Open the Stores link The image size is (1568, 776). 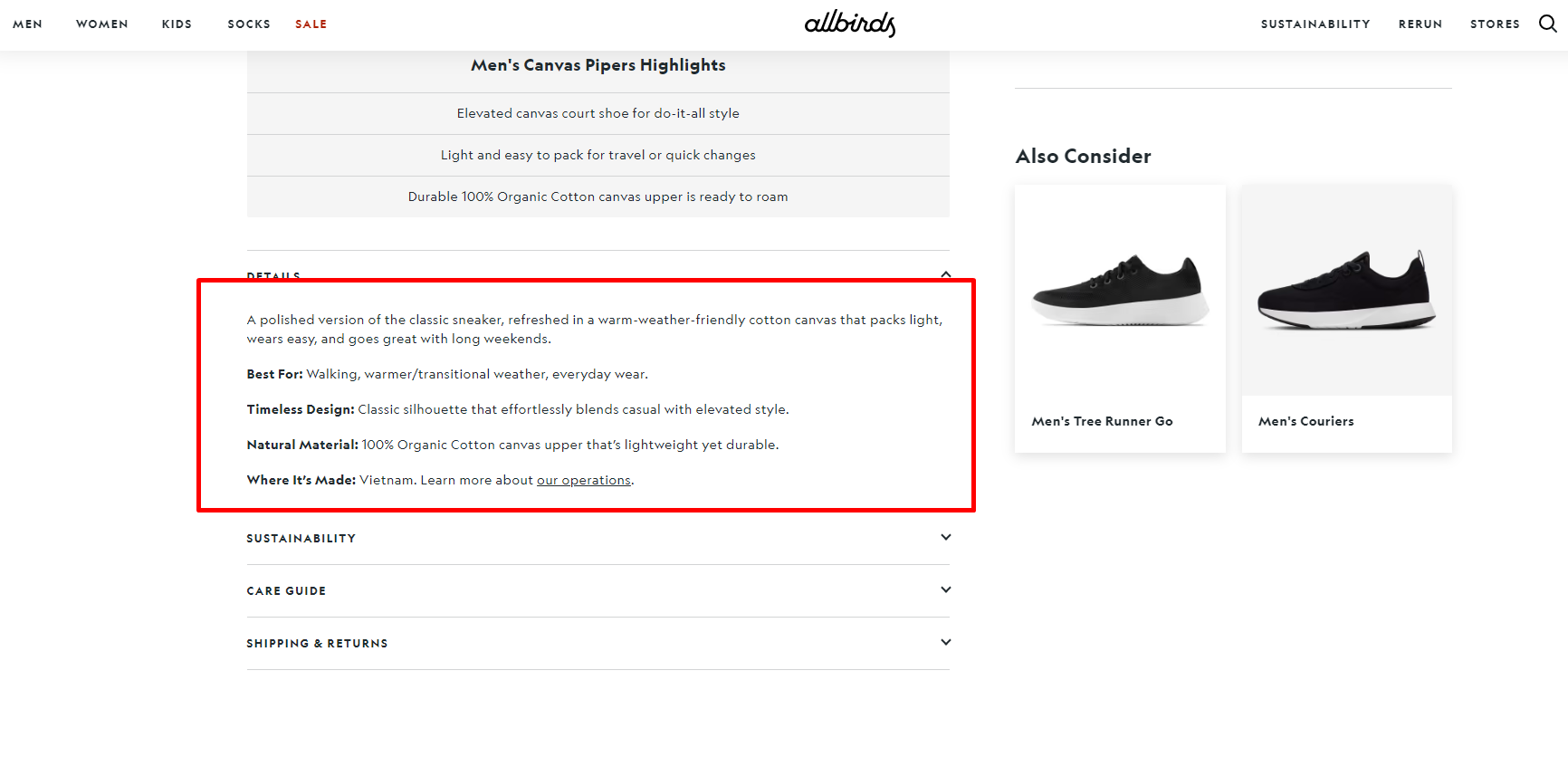click(1495, 24)
